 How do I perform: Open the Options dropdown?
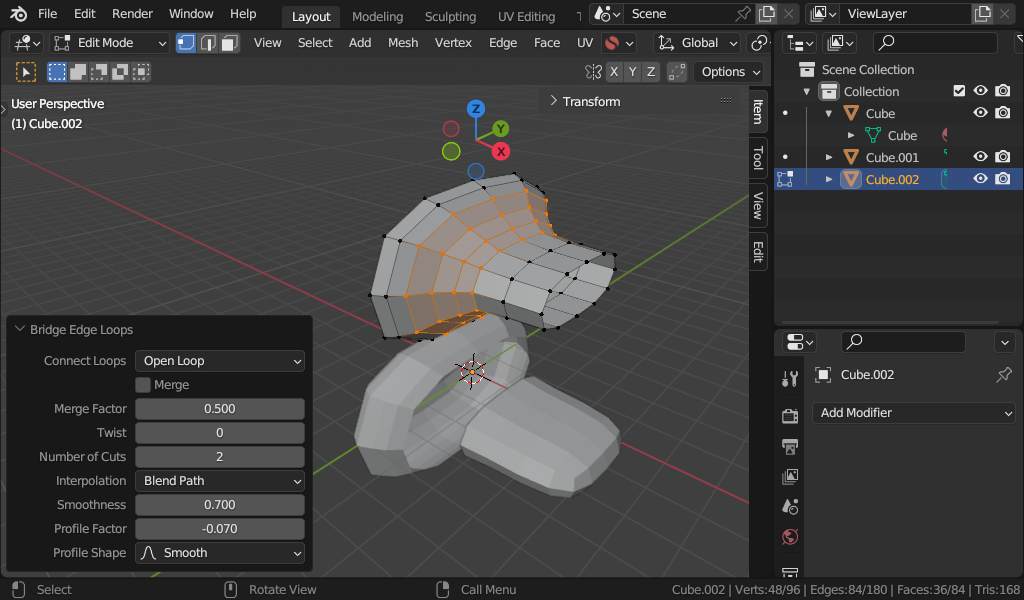point(730,72)
